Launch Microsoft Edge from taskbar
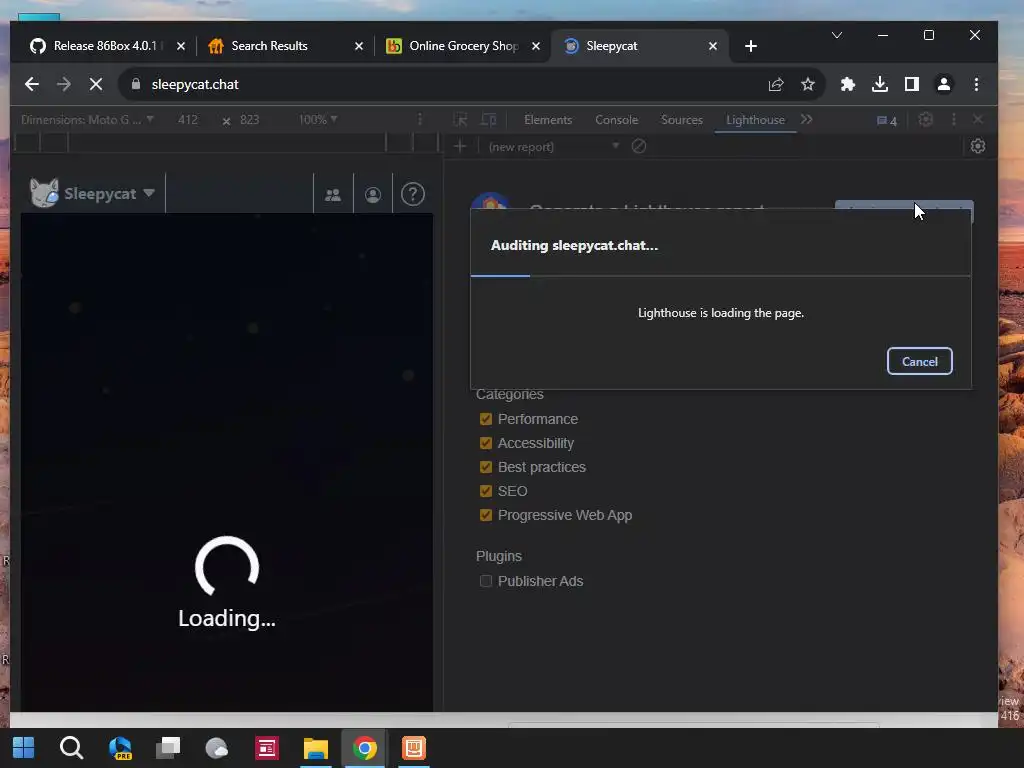This screenshot has height=768, width=1024. point(120,748)
